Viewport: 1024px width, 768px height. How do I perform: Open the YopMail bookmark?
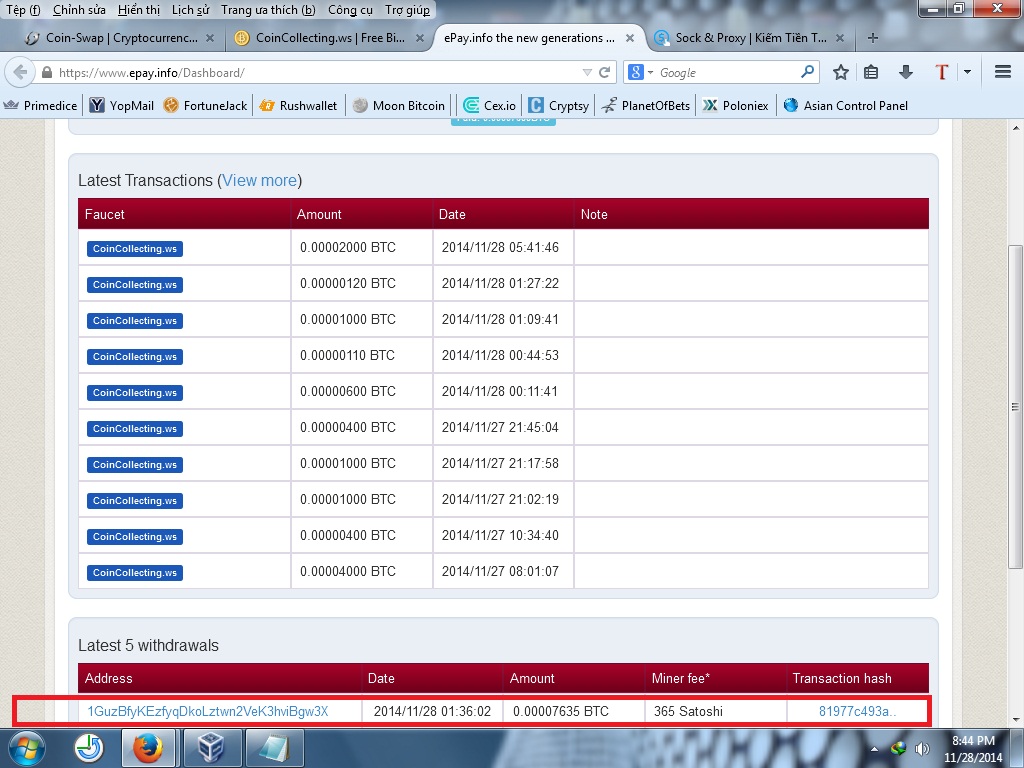[x=122, y=105]
